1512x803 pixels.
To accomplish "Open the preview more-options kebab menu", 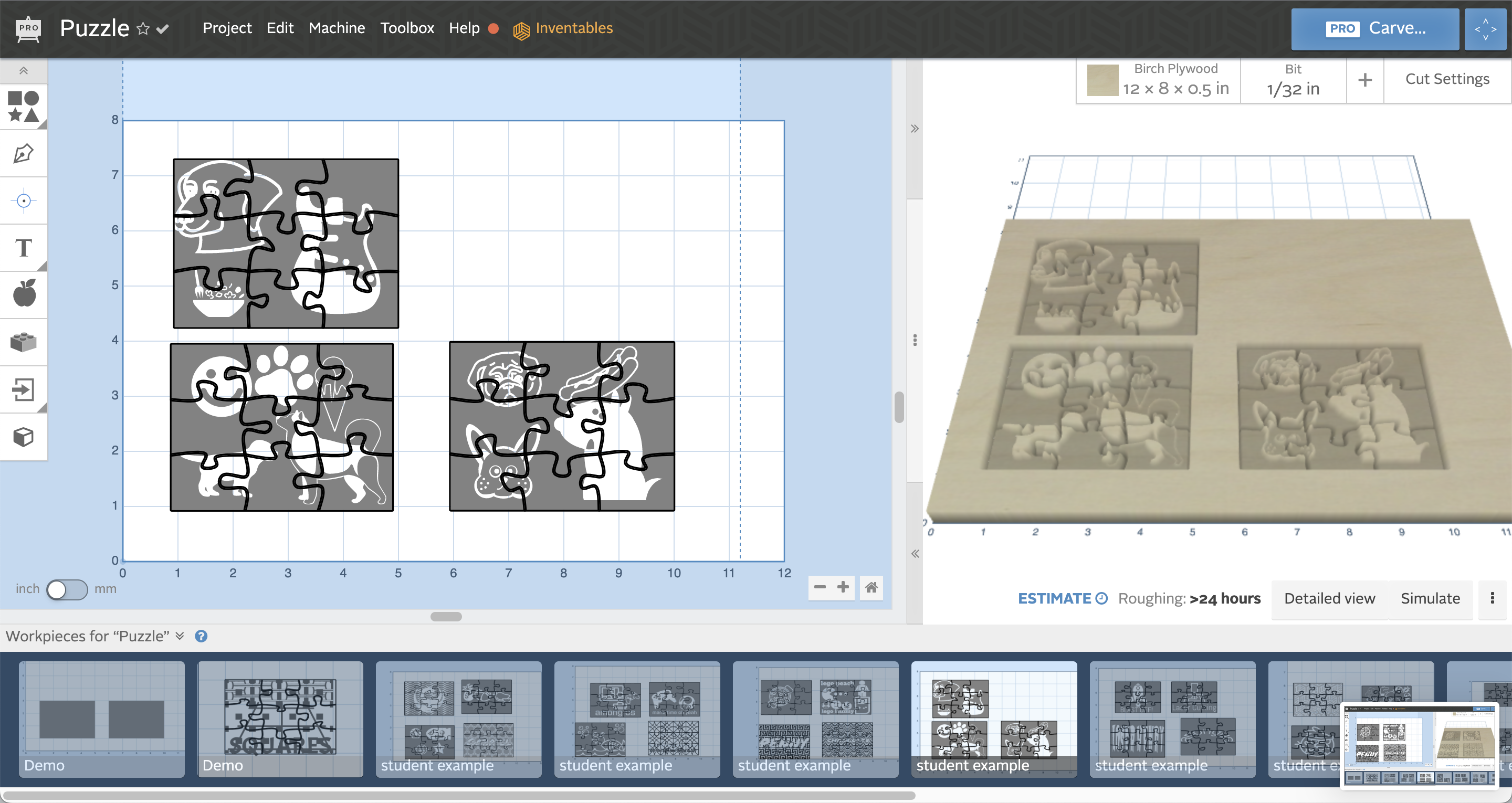I will (1492, 598).
